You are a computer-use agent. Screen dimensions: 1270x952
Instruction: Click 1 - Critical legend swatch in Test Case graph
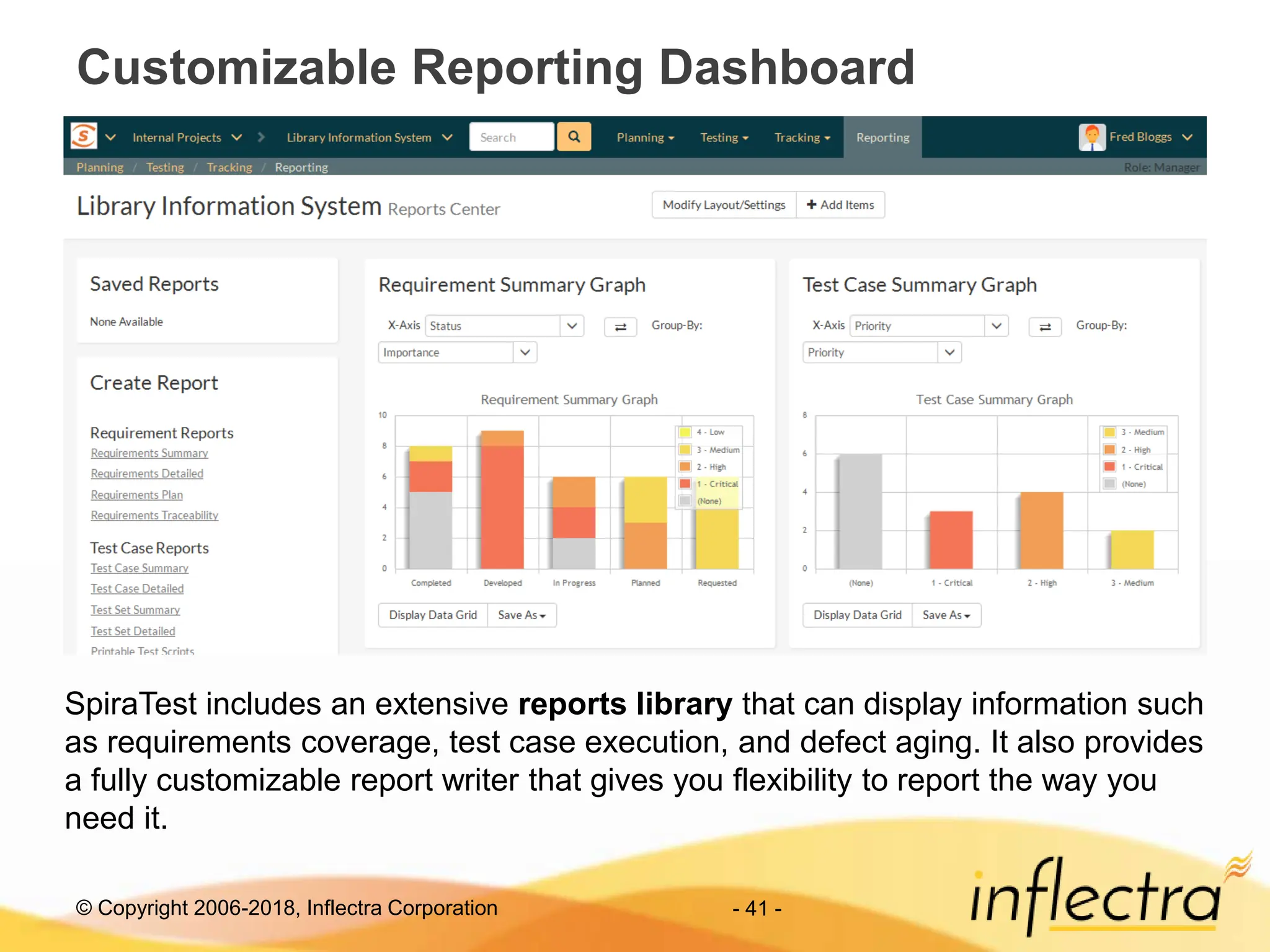(x=1110, y=467)
